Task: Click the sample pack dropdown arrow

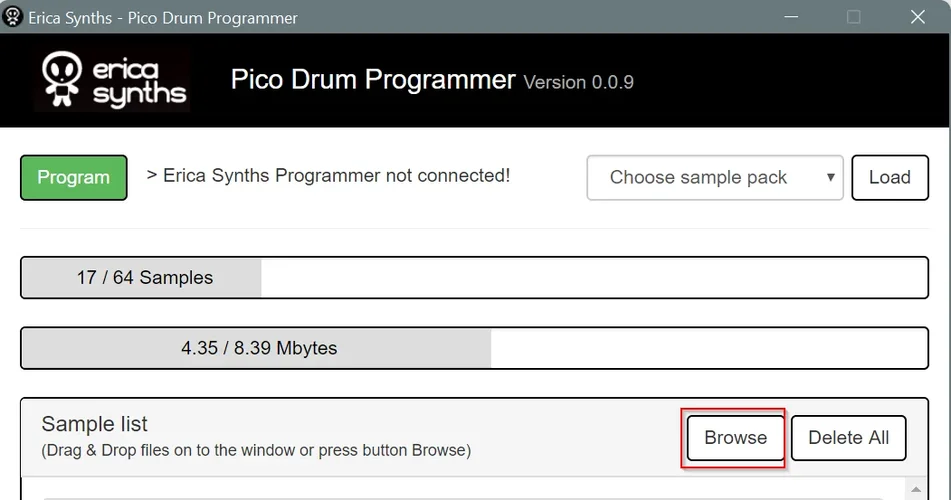Action: click(830, 178)
